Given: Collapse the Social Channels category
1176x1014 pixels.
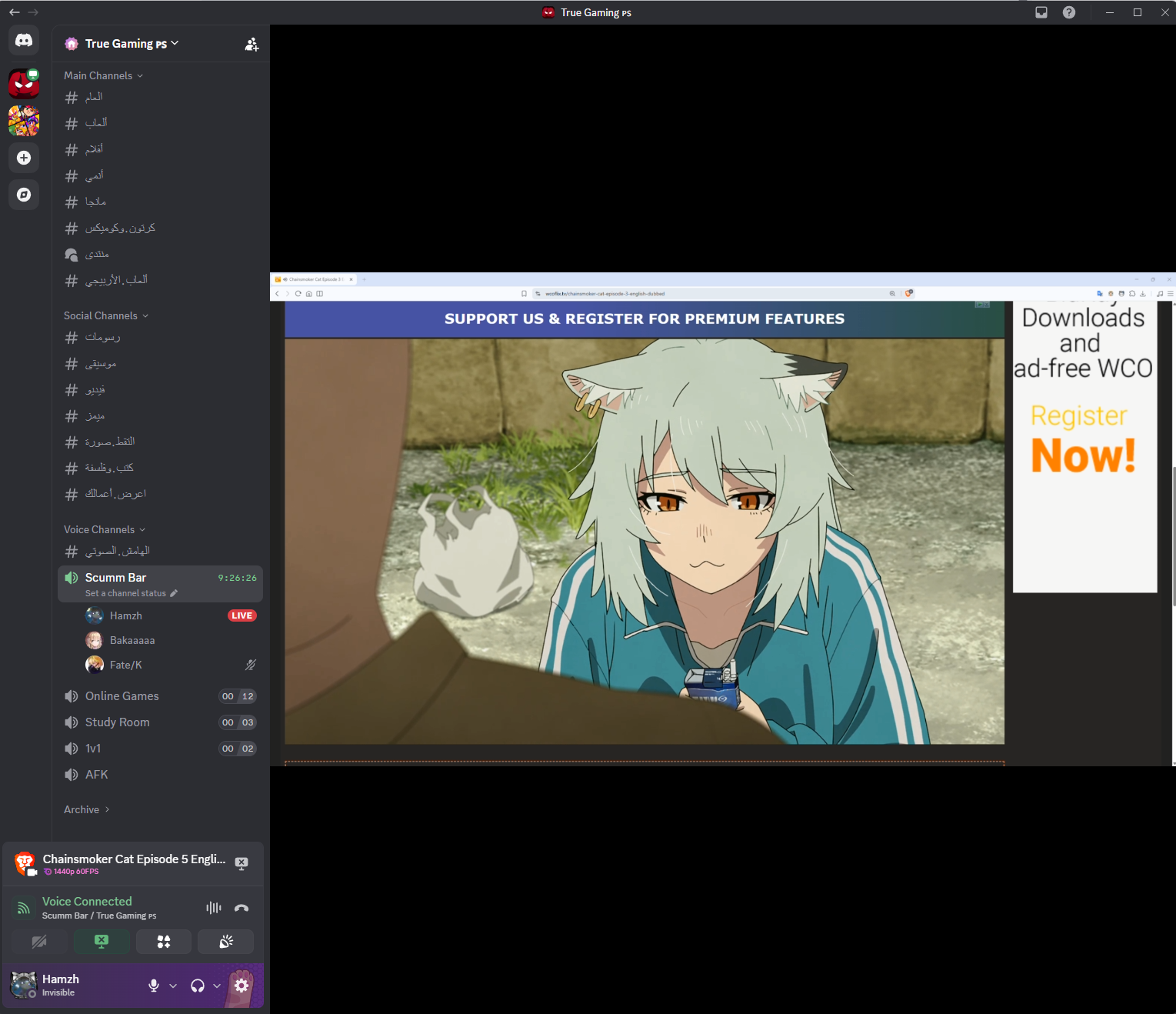Looking at the screenshot, I should (106, 315).
